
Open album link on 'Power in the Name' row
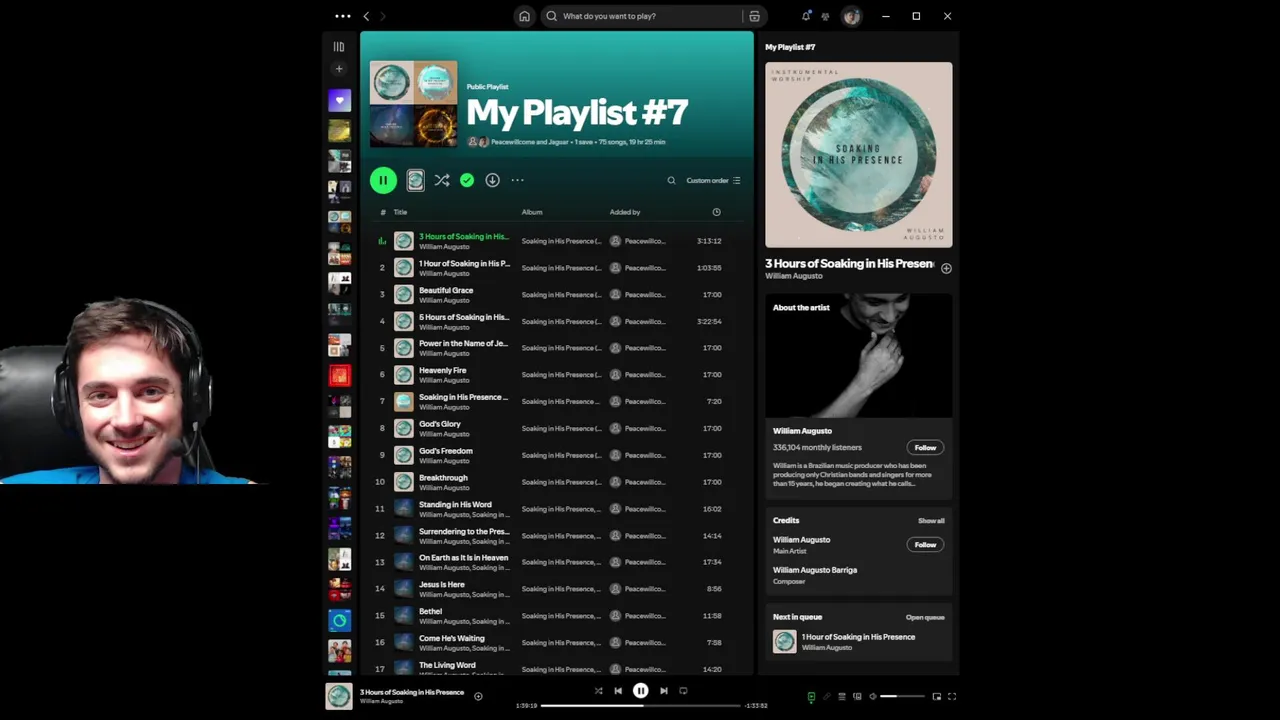pyautogui.click(x=561, y=348)
